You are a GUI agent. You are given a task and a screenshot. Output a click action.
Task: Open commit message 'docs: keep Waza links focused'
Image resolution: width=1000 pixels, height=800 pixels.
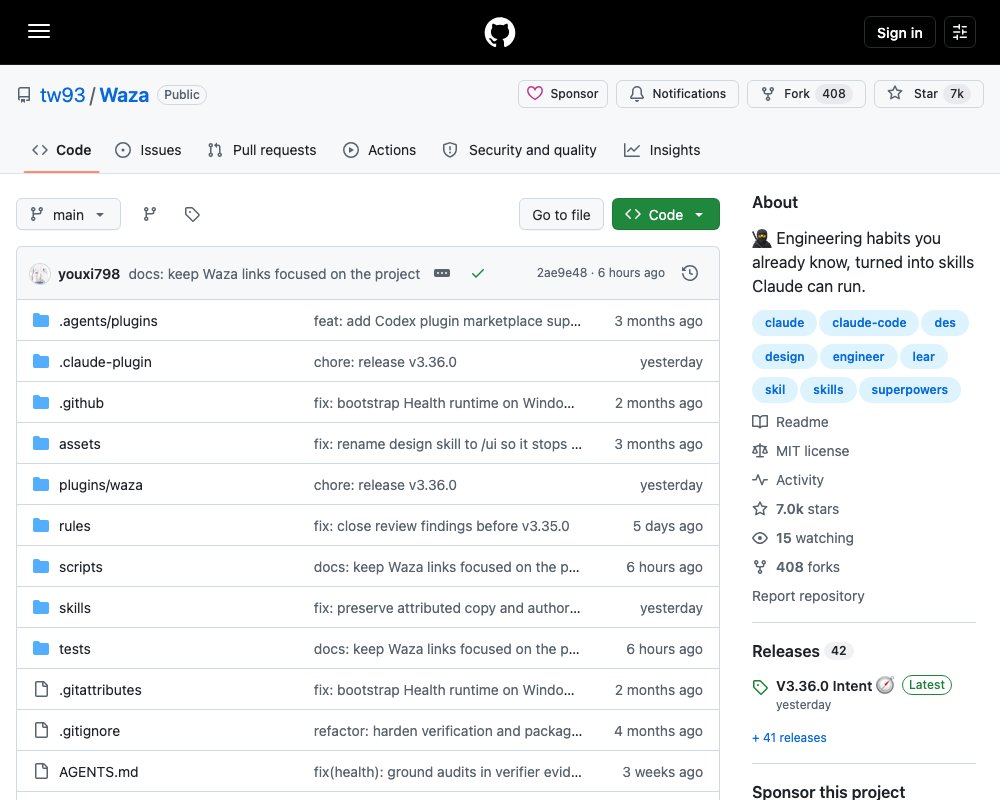pyautogui.click(x=274, y=274)
